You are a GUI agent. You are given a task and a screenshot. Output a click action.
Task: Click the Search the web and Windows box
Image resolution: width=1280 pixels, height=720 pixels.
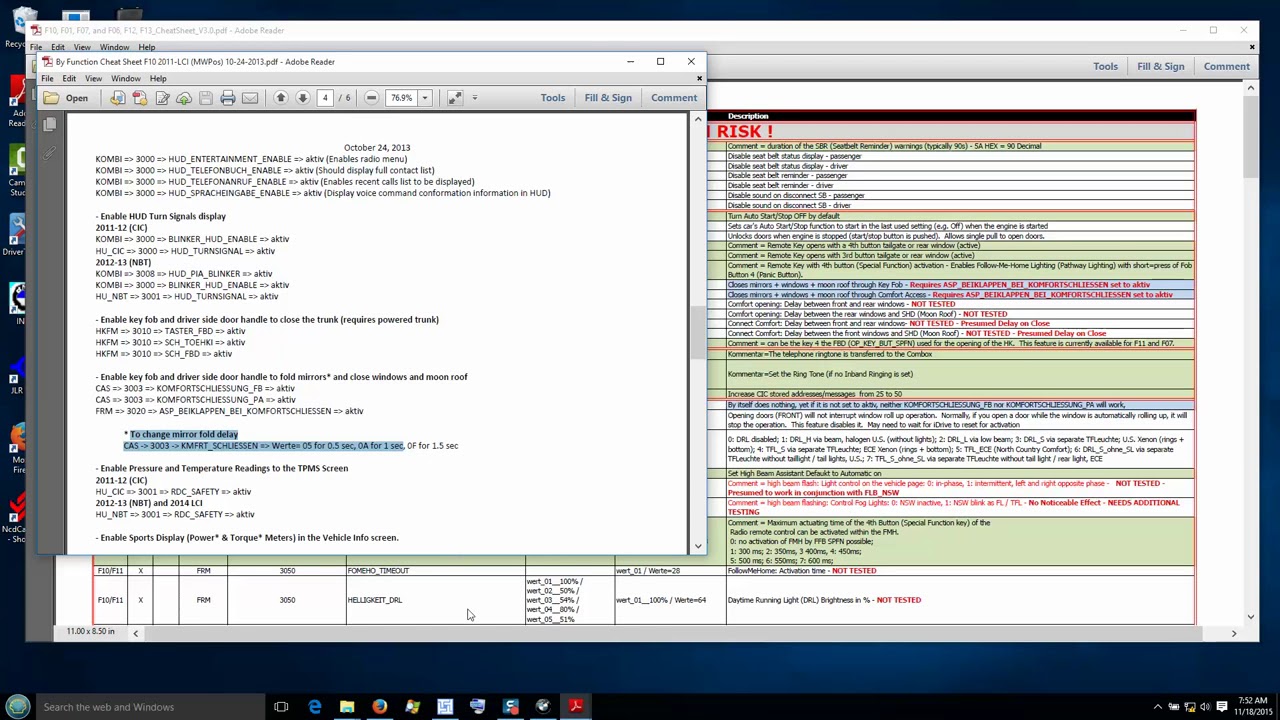pyautogui.click(x=150, y=707)
